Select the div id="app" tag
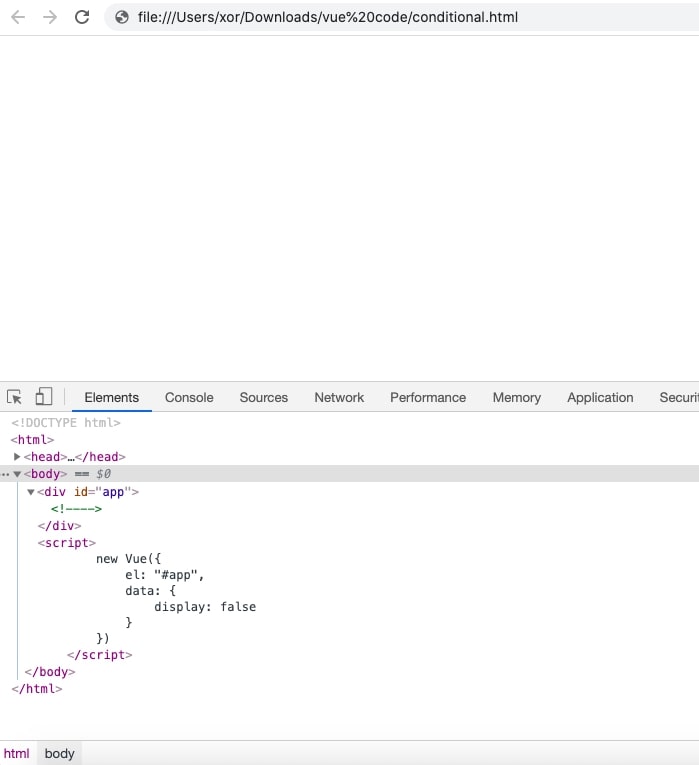The height and width of the screenshot is (765, 699). pos(88,492)
